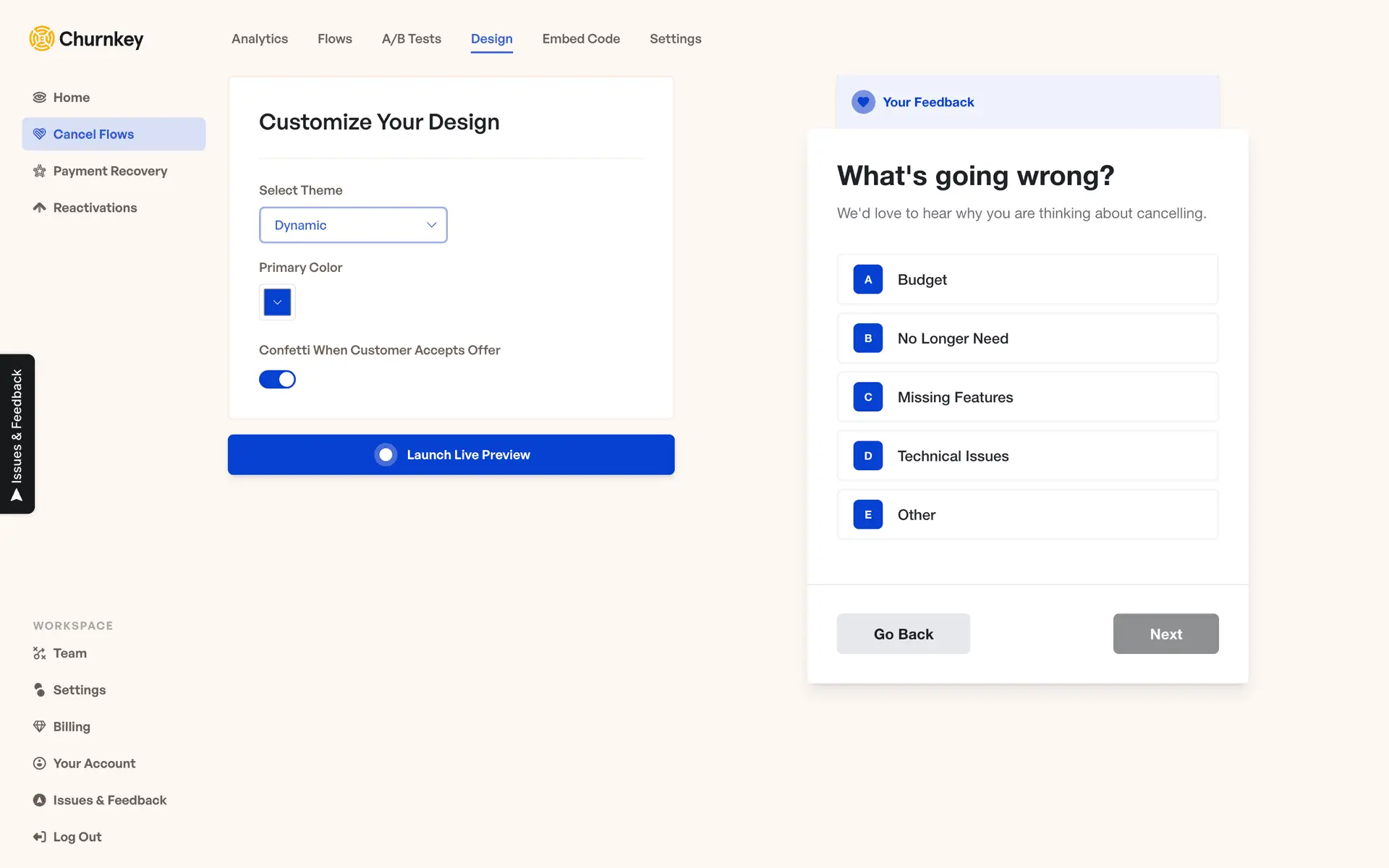
Task: Click the Launch Live Preview button
Action: (x=451, y=454)
